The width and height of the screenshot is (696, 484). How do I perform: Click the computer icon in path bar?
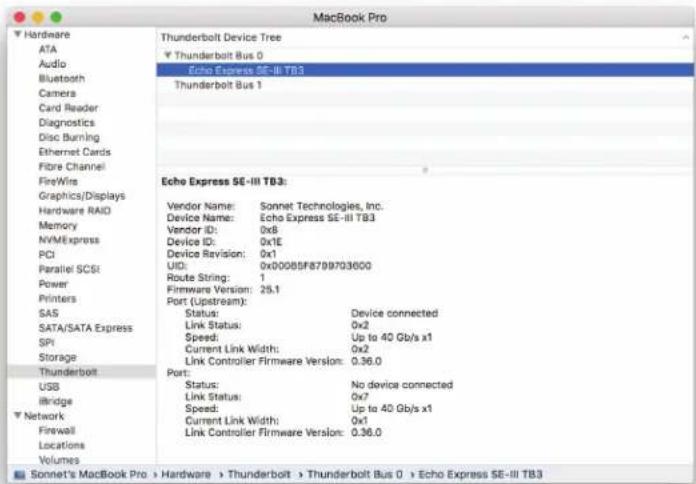point(20,474)
